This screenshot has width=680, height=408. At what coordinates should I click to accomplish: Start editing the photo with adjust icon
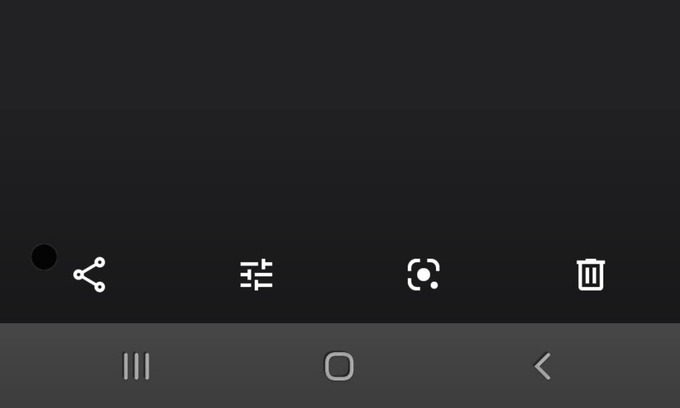pos(256,275)
